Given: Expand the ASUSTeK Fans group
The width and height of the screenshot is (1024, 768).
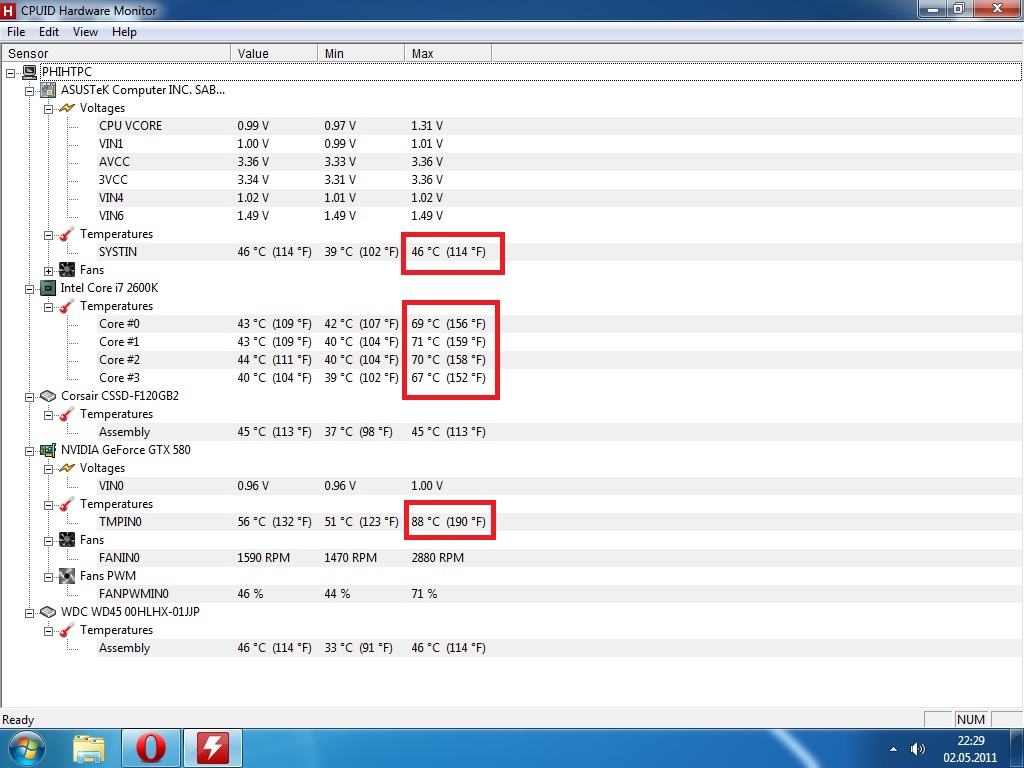Looking at the screenshot, I should point(48,271).
